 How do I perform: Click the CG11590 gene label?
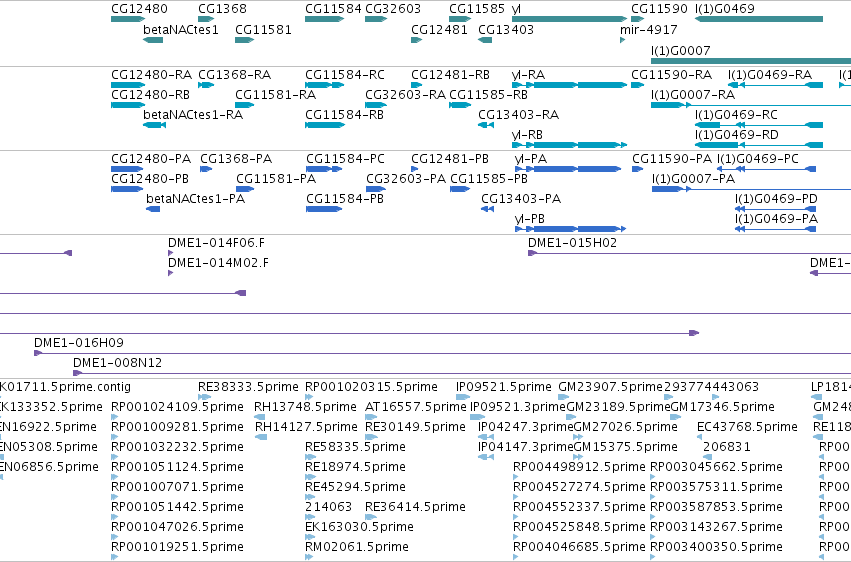pyautogui.click(x=659, y=9)
